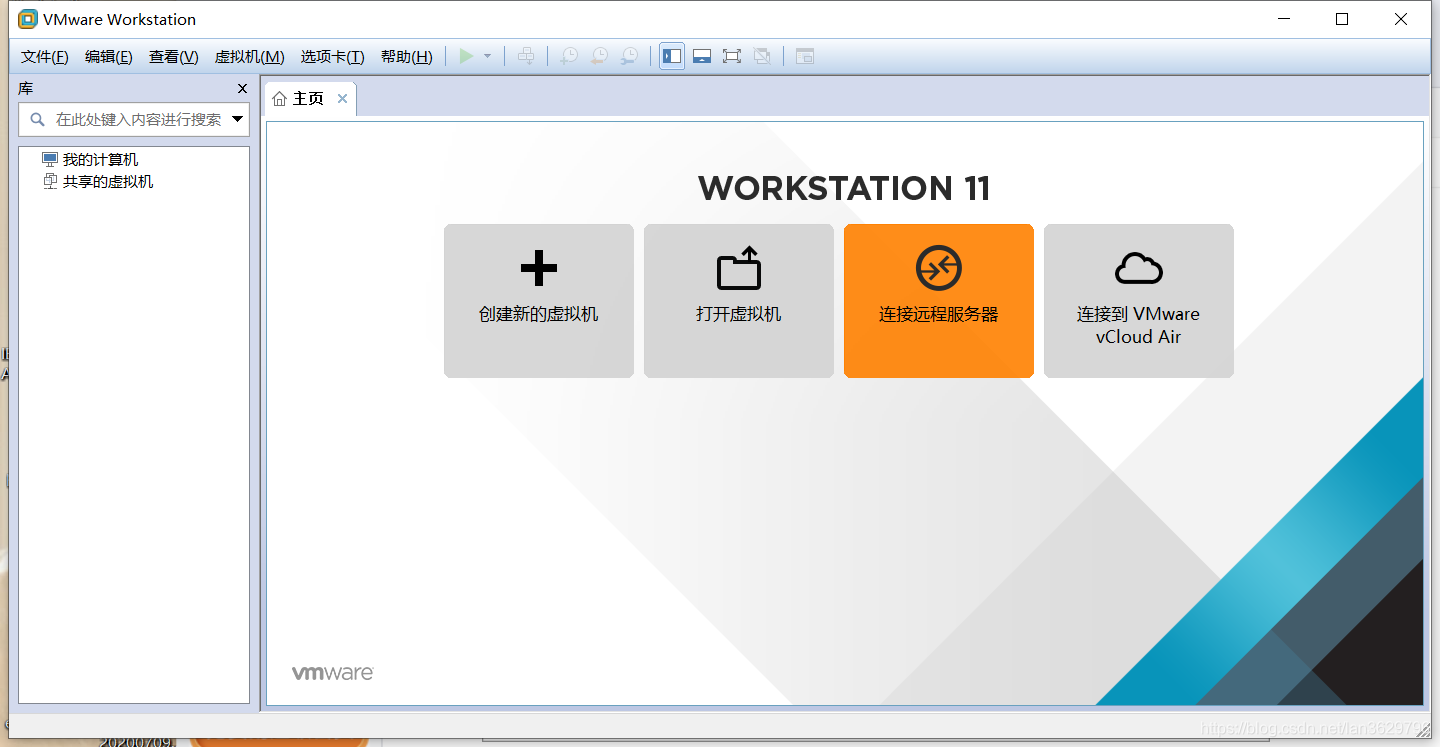The width and height of the screenshot is (1440, 747).
Task: Click the cloud icon for vCloud Air
Action: tap(1139, 268)
